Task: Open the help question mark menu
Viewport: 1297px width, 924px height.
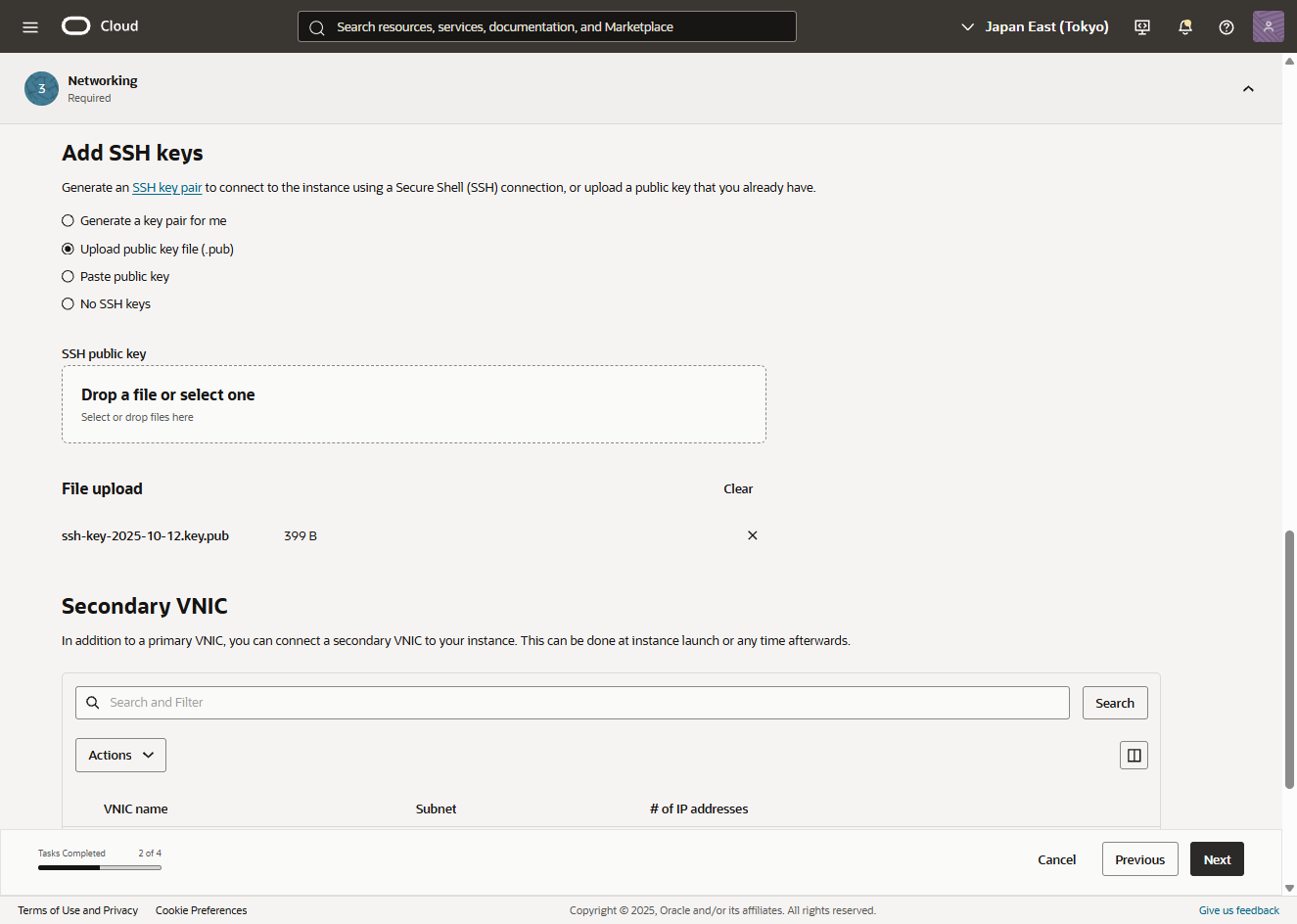Action: coord(1226,26)
